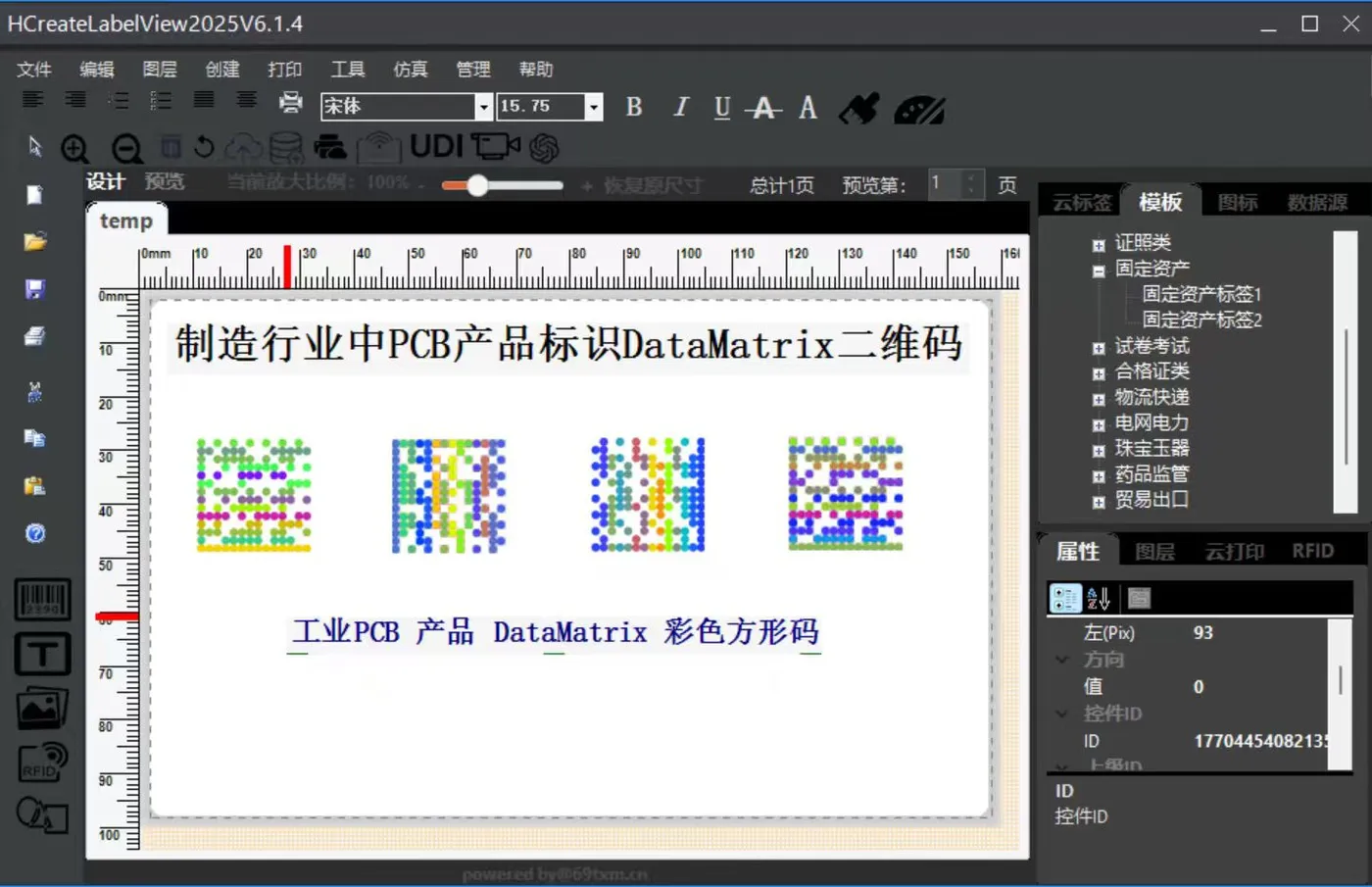Select the barcode creation tool
Screen dimensions: 1372x887
[42, 599]
